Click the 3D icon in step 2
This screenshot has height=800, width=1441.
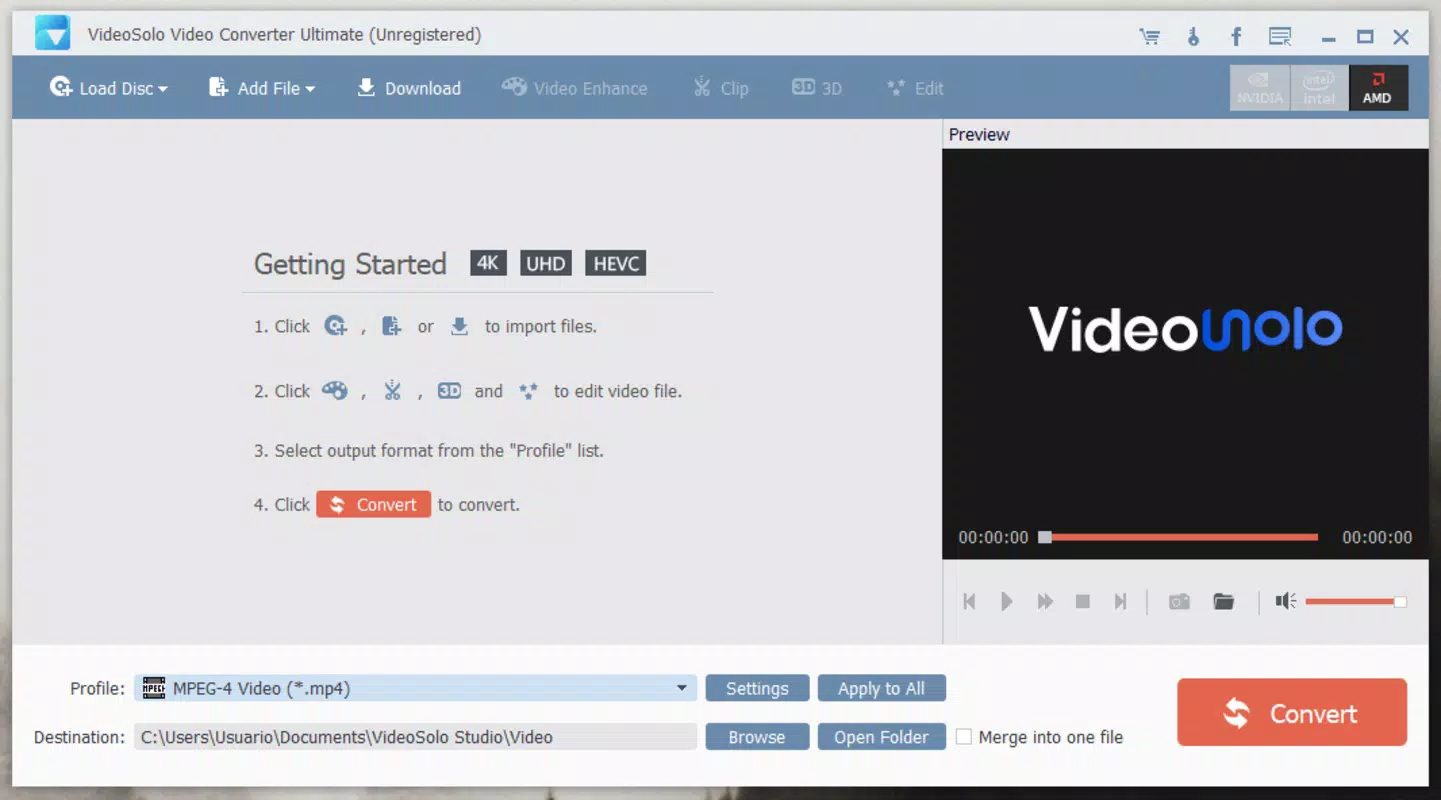tap(450, 391)
